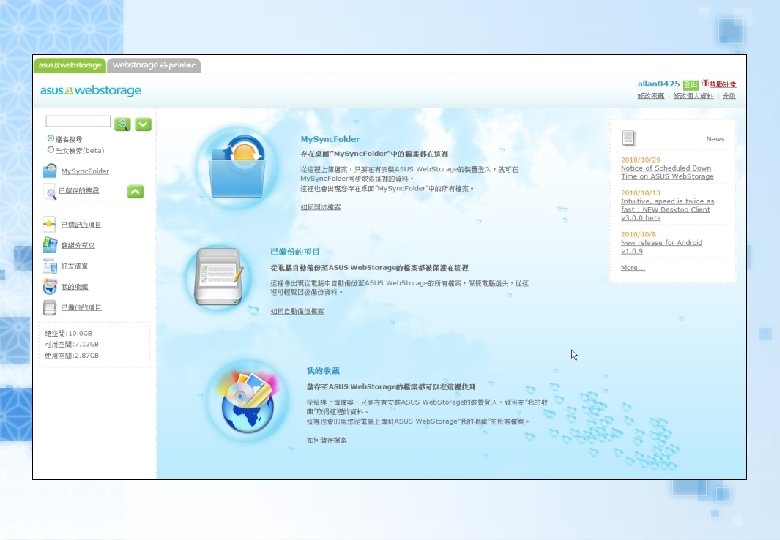Open NEW Desktop Client v3.0.0 beta news
Viewport: 780px width, 540px height.
pyautogui.click(x=668, y=209)
